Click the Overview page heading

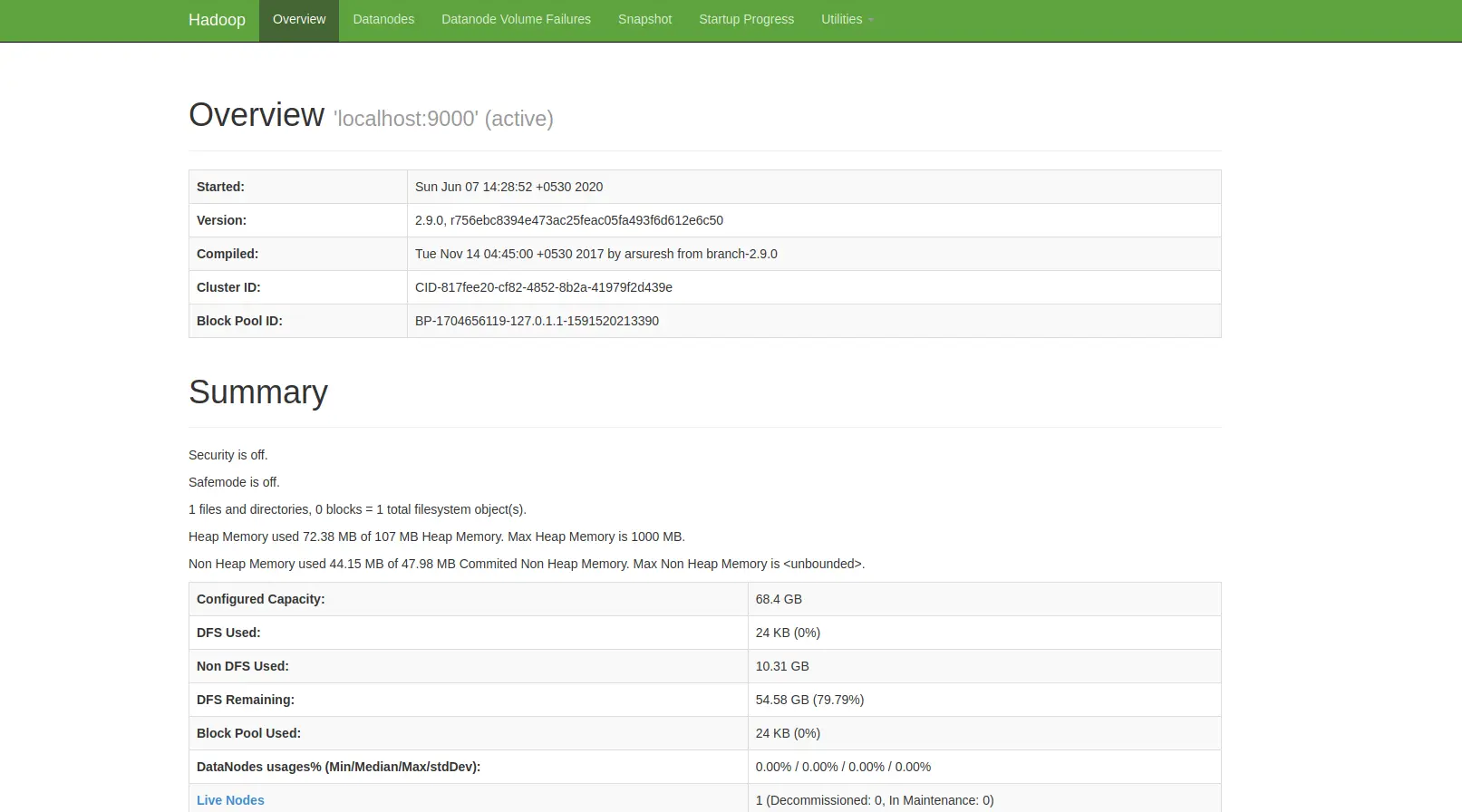tap(257, 115)
